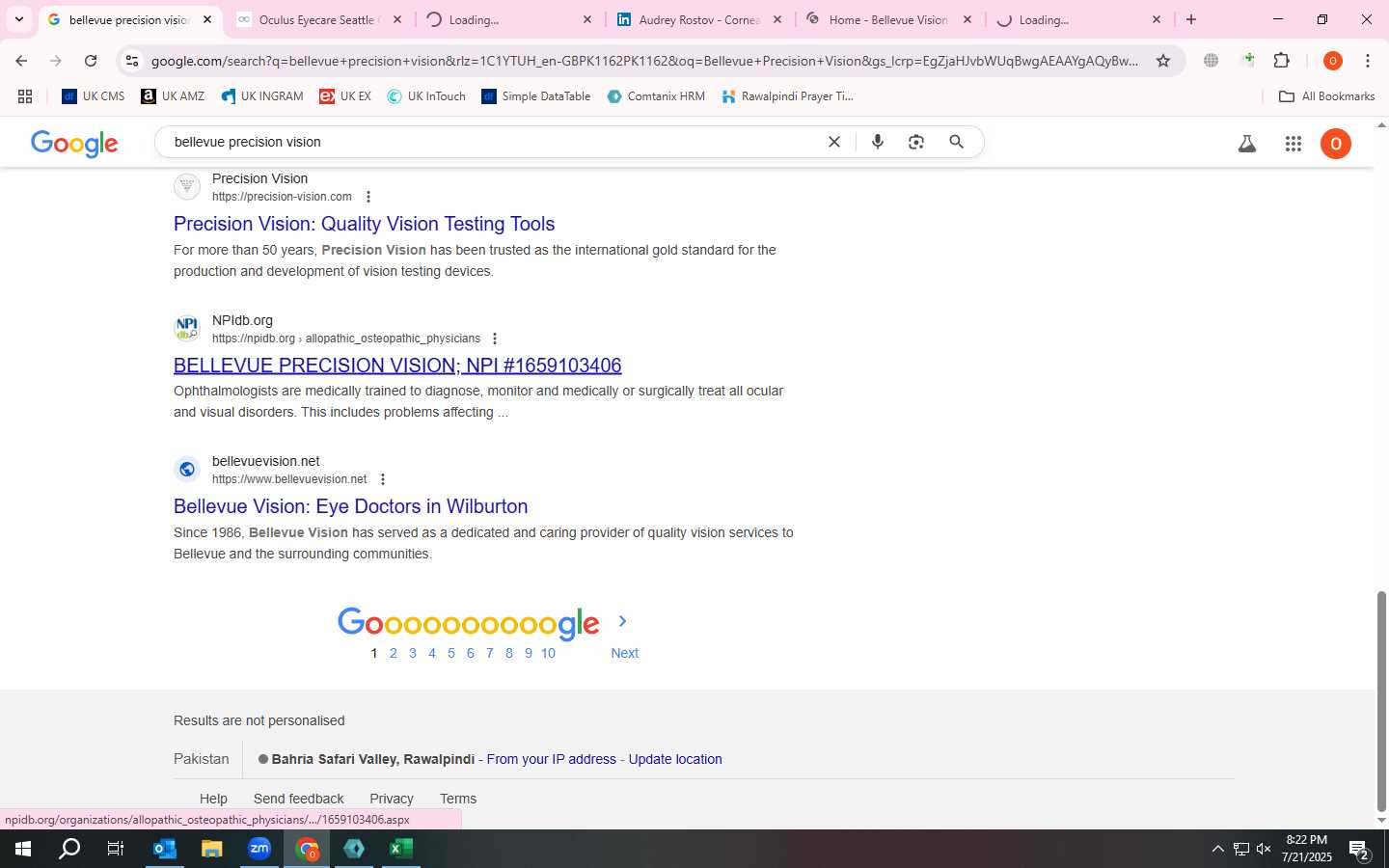The image size is (1389, 868).
Task: Open Search Labs flask icon
Action: [1247, 144]
